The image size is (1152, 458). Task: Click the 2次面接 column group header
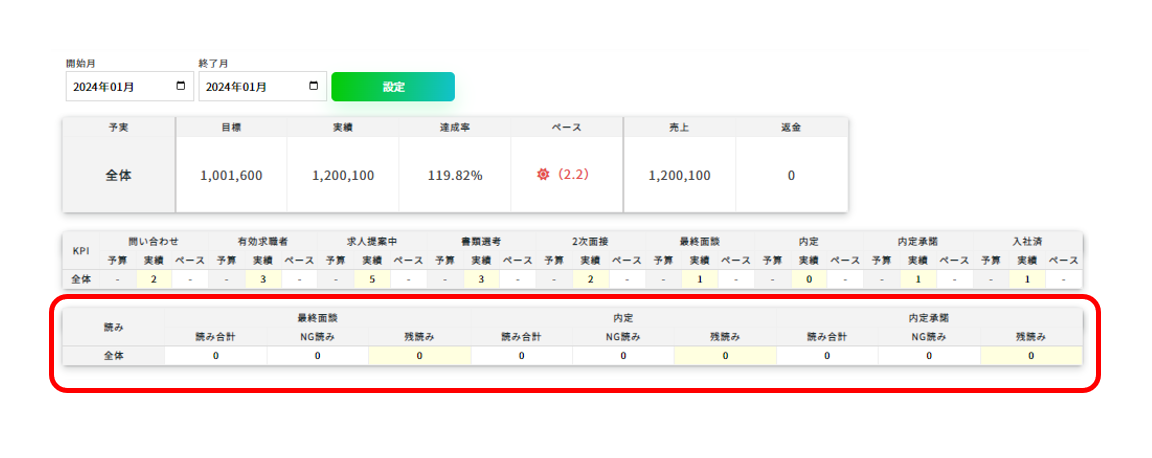(591, 240)
